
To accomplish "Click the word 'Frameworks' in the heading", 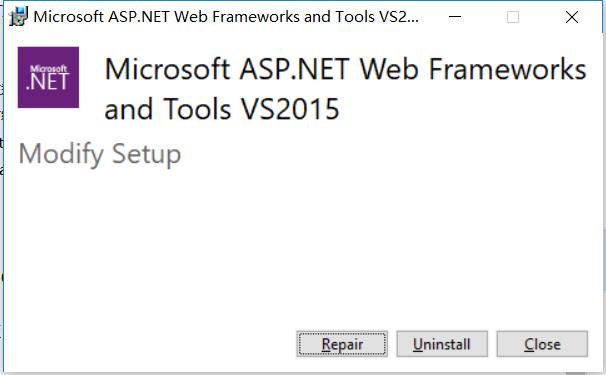I will (x=507, y=69).
